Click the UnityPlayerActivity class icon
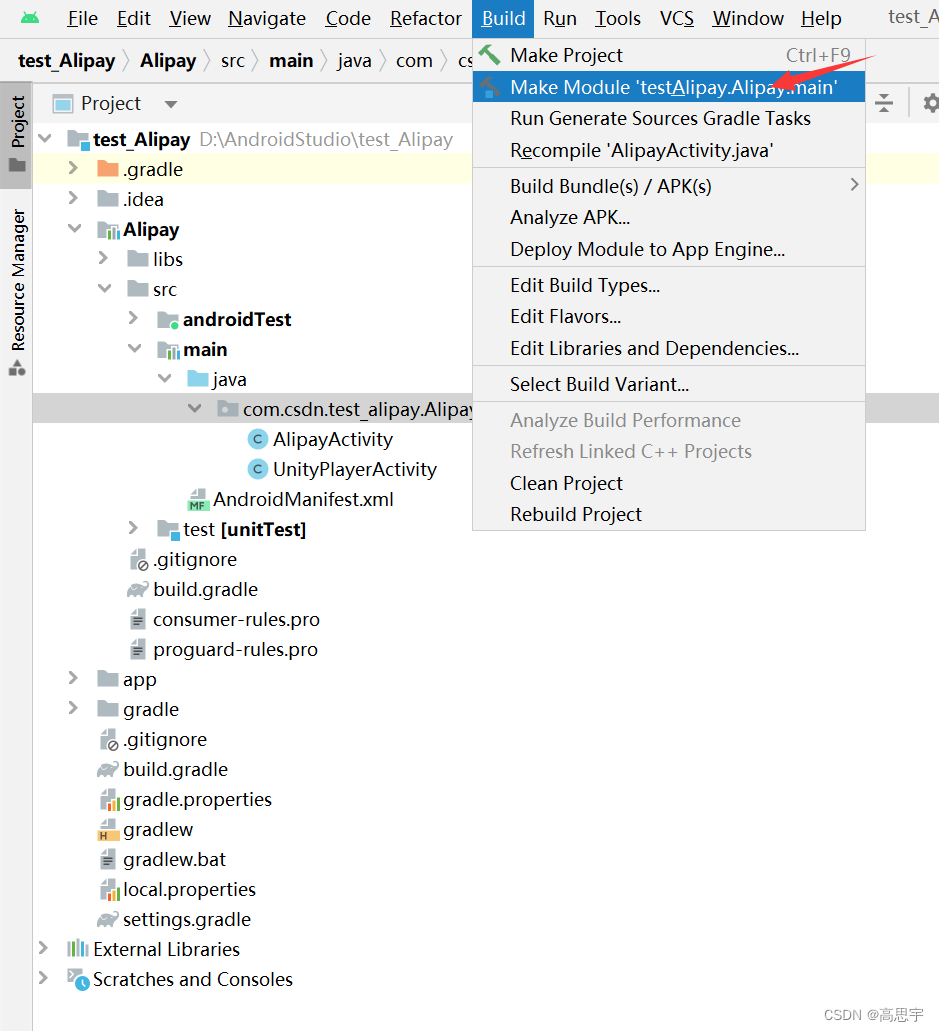Screen dimensions: 939x1031 (x=258, y=469)
